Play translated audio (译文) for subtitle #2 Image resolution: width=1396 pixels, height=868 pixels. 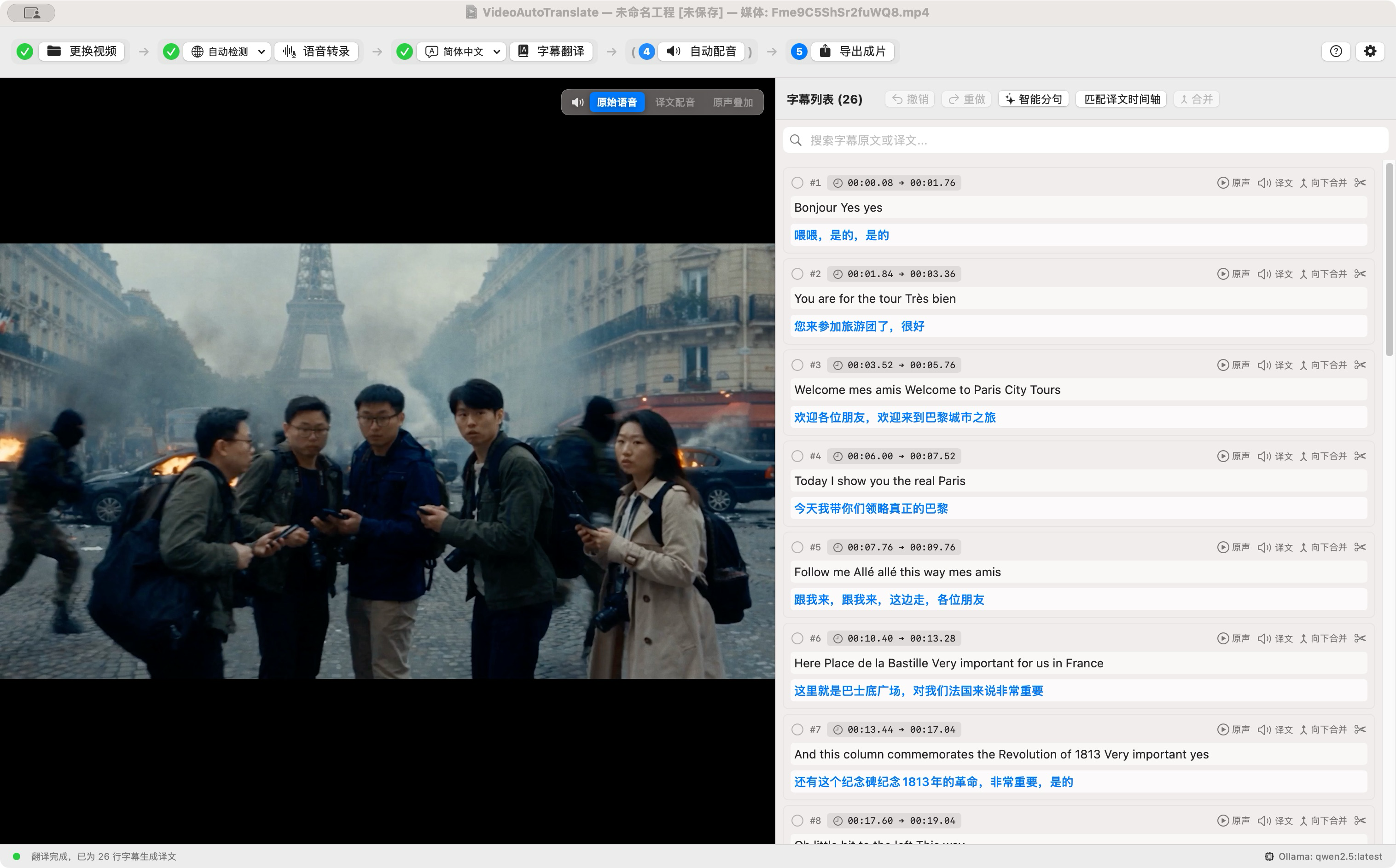click(1275, 274)
